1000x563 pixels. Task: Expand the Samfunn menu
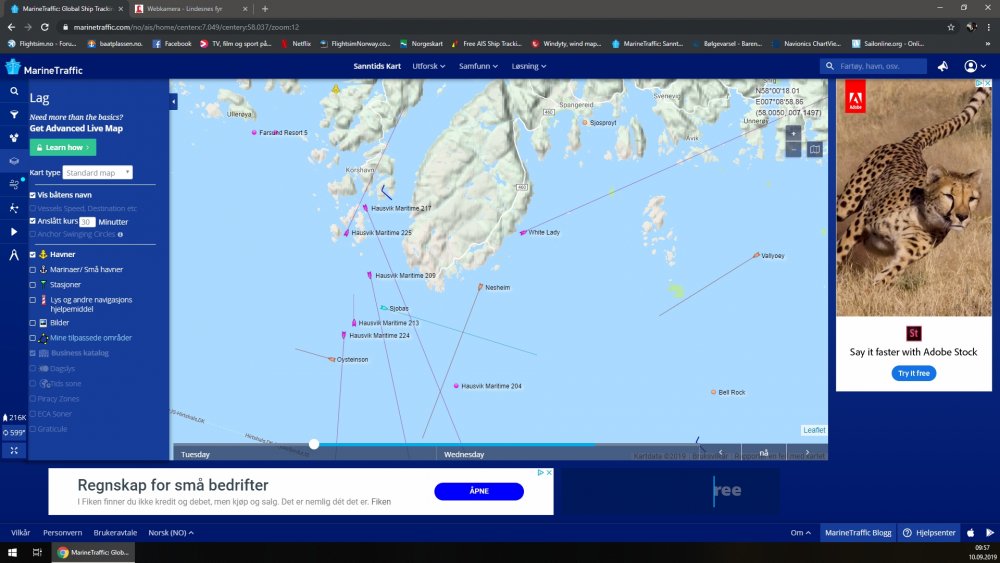coord(478,66)
